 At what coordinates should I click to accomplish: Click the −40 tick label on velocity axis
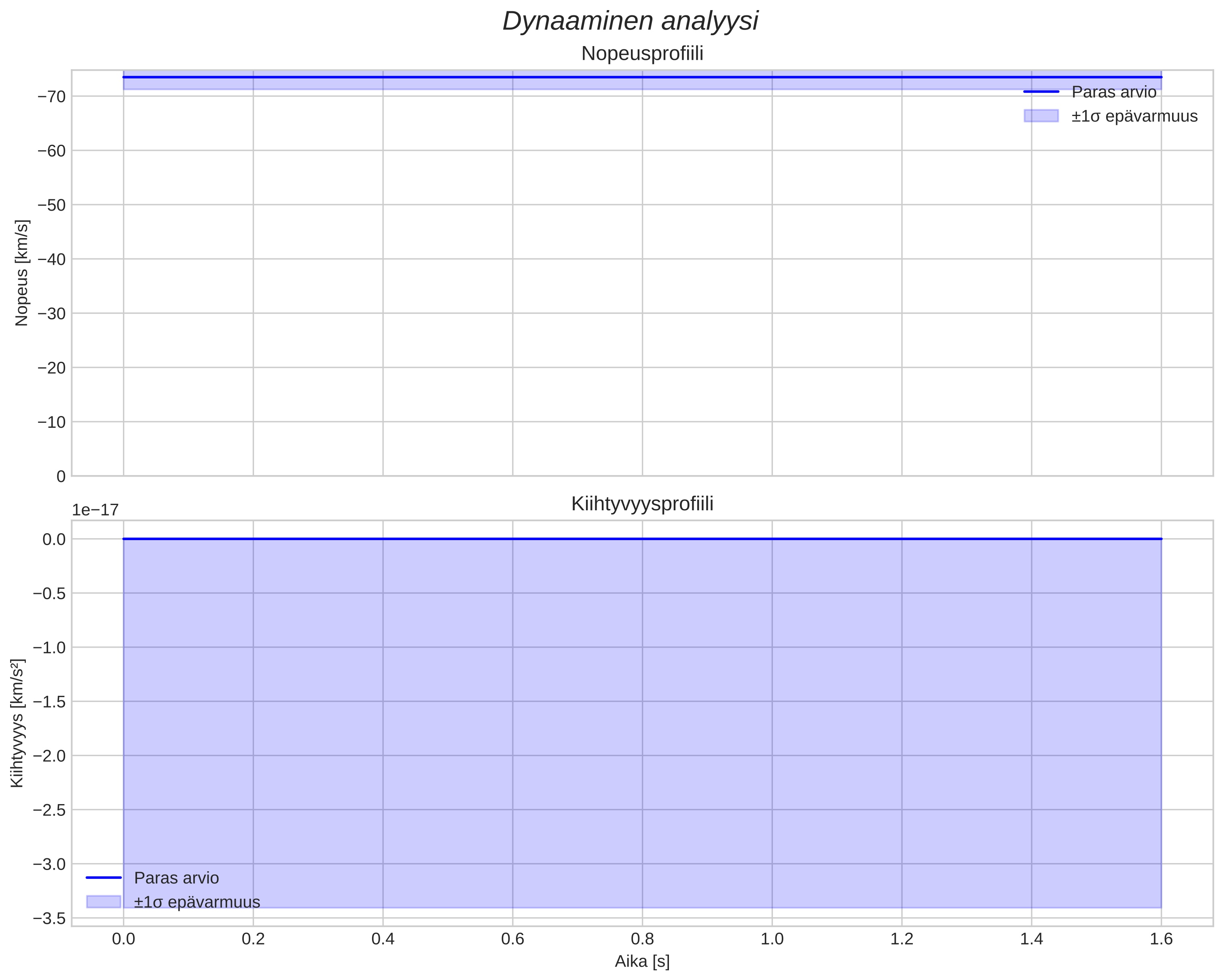coord(52,259)
